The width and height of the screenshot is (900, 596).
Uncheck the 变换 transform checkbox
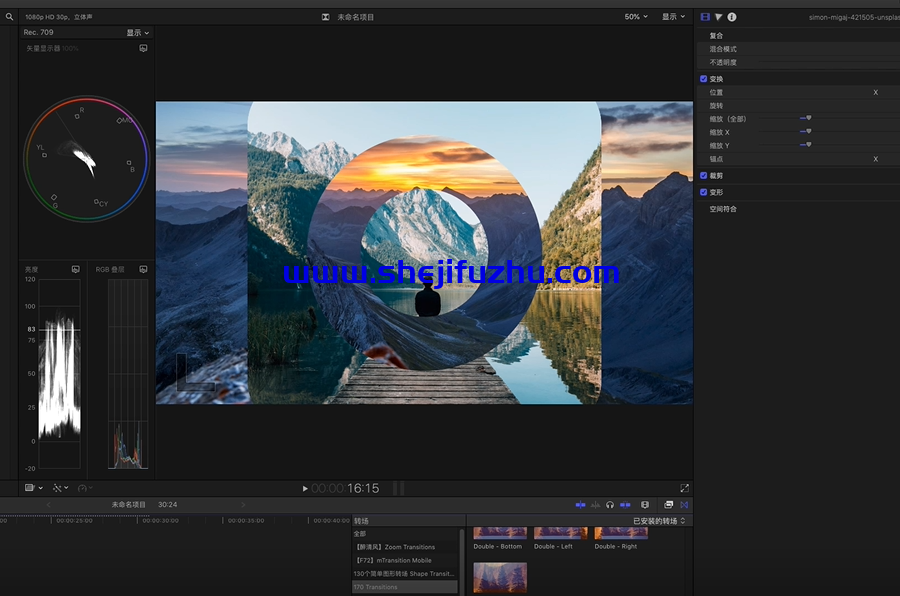click(x=703, y=79)
